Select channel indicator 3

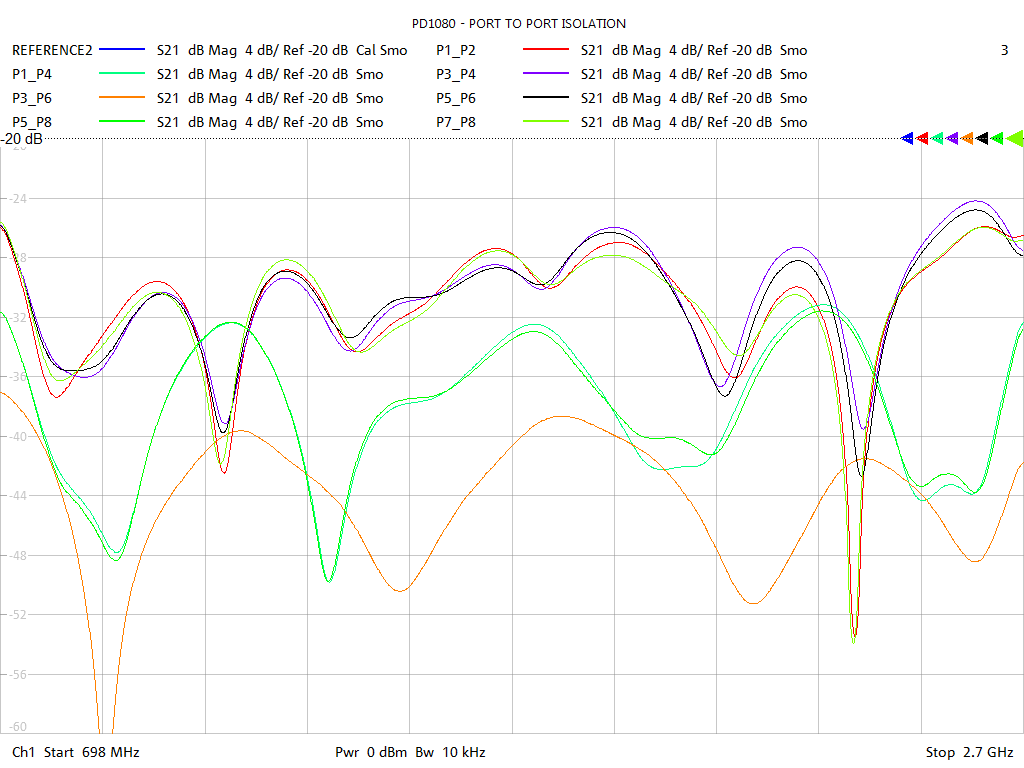(x=1003, y=50)
